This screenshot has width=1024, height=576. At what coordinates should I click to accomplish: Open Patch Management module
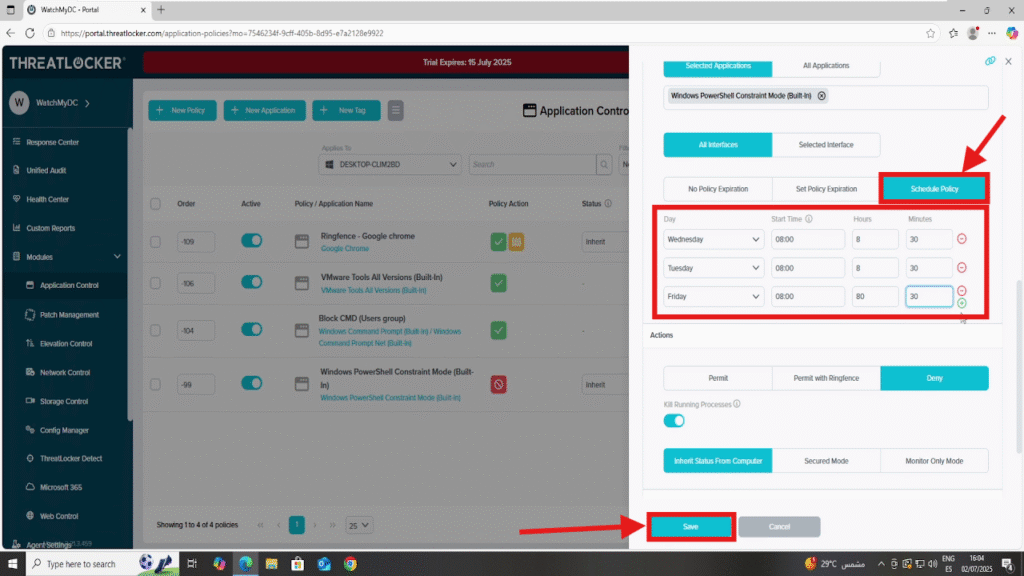[69, 315]
